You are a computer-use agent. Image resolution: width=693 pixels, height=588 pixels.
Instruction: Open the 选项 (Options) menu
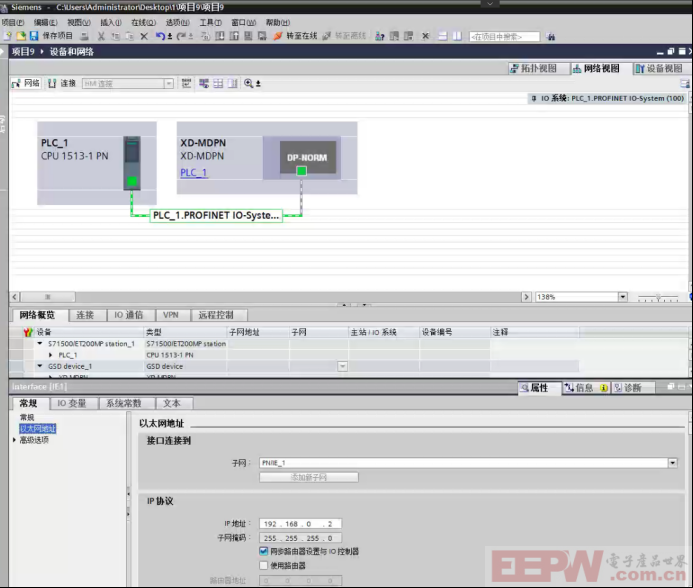[177, 23]
